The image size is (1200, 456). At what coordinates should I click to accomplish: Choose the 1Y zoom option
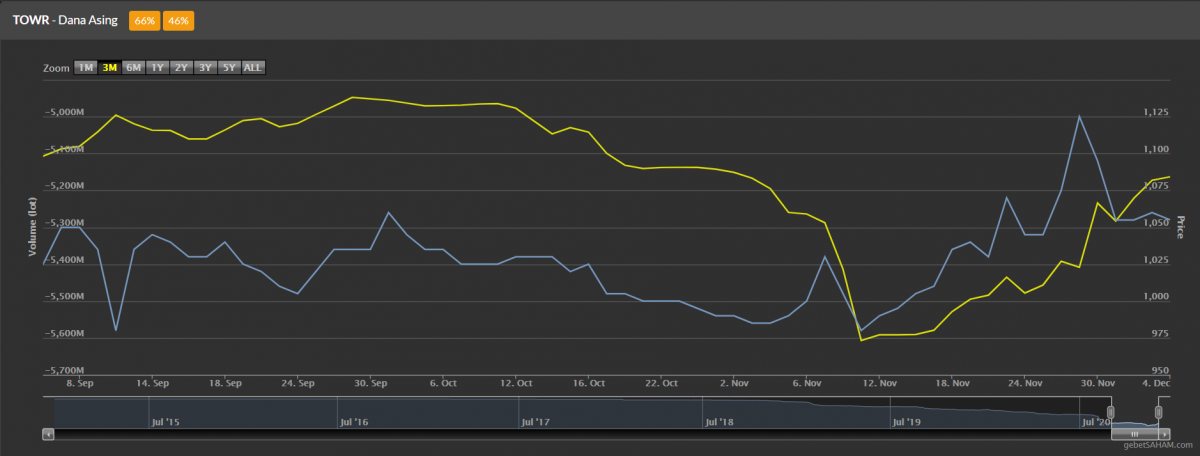coord(157,68)
